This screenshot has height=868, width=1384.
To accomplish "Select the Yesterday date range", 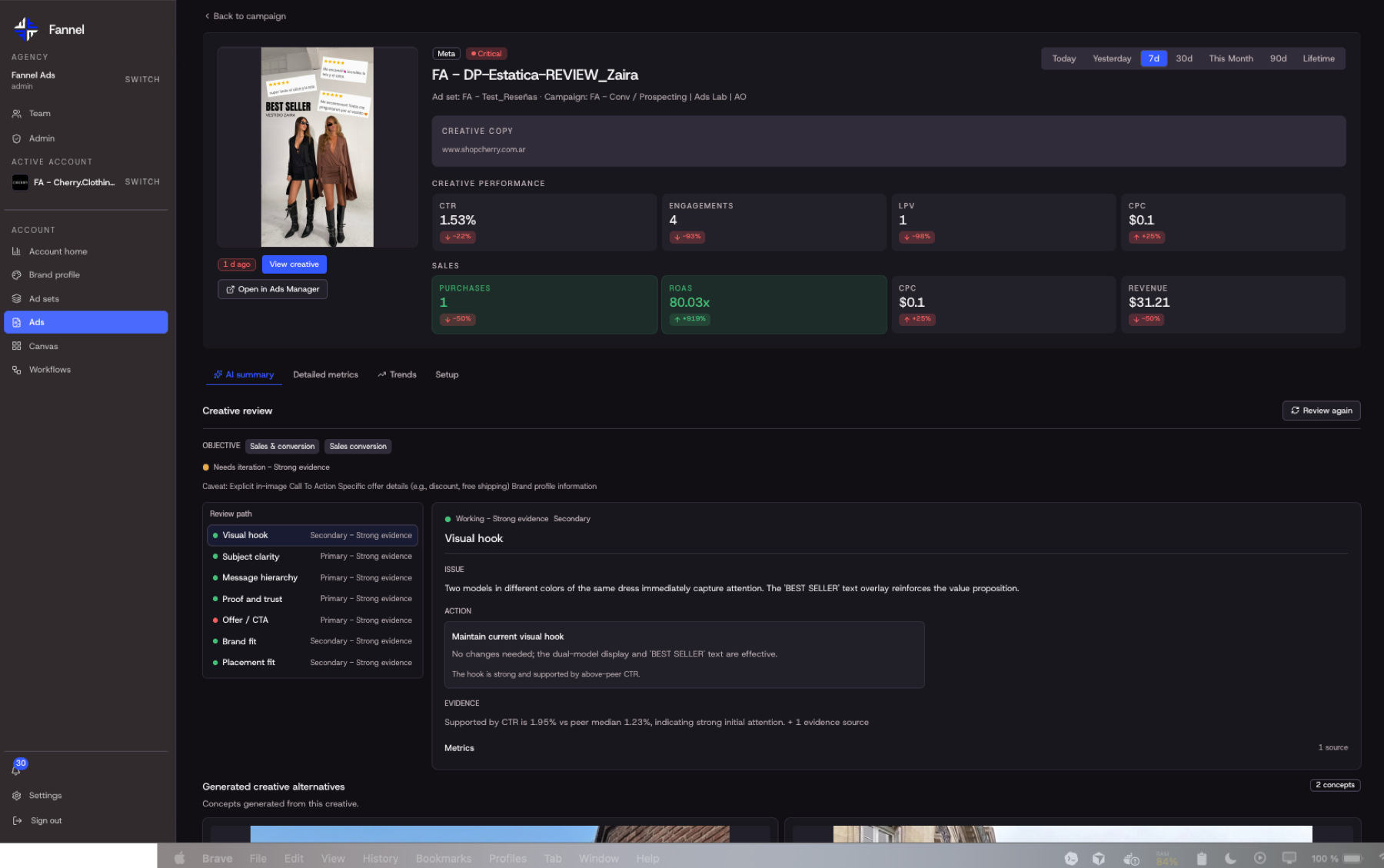I will click(1112, 58).
